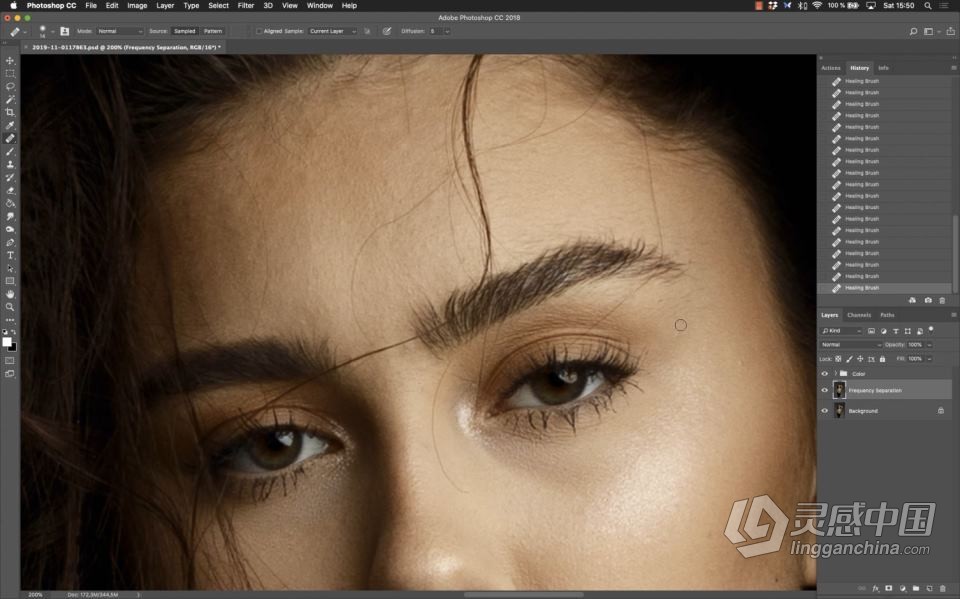The height and width of the screenshot is (599, 960).
Task: Toggle Aligned checkbox in options bar
Action: tap(259, 31)
